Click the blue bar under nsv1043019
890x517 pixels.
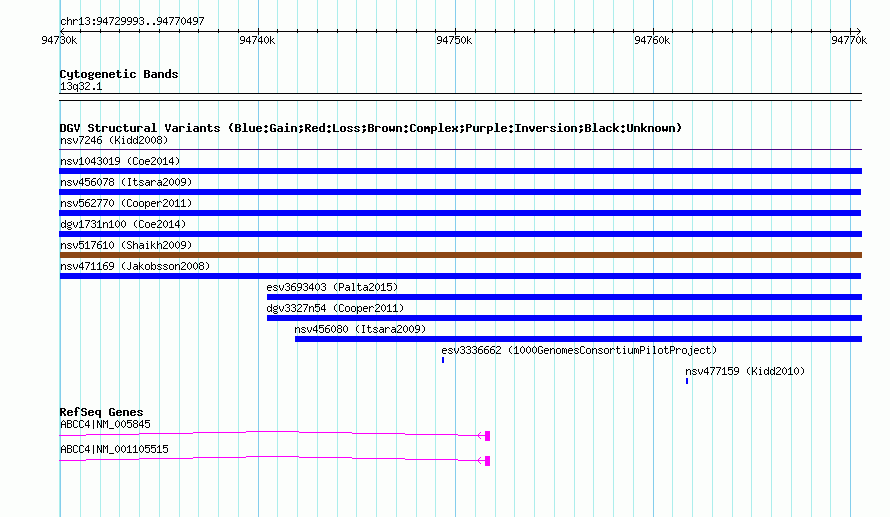461,171
